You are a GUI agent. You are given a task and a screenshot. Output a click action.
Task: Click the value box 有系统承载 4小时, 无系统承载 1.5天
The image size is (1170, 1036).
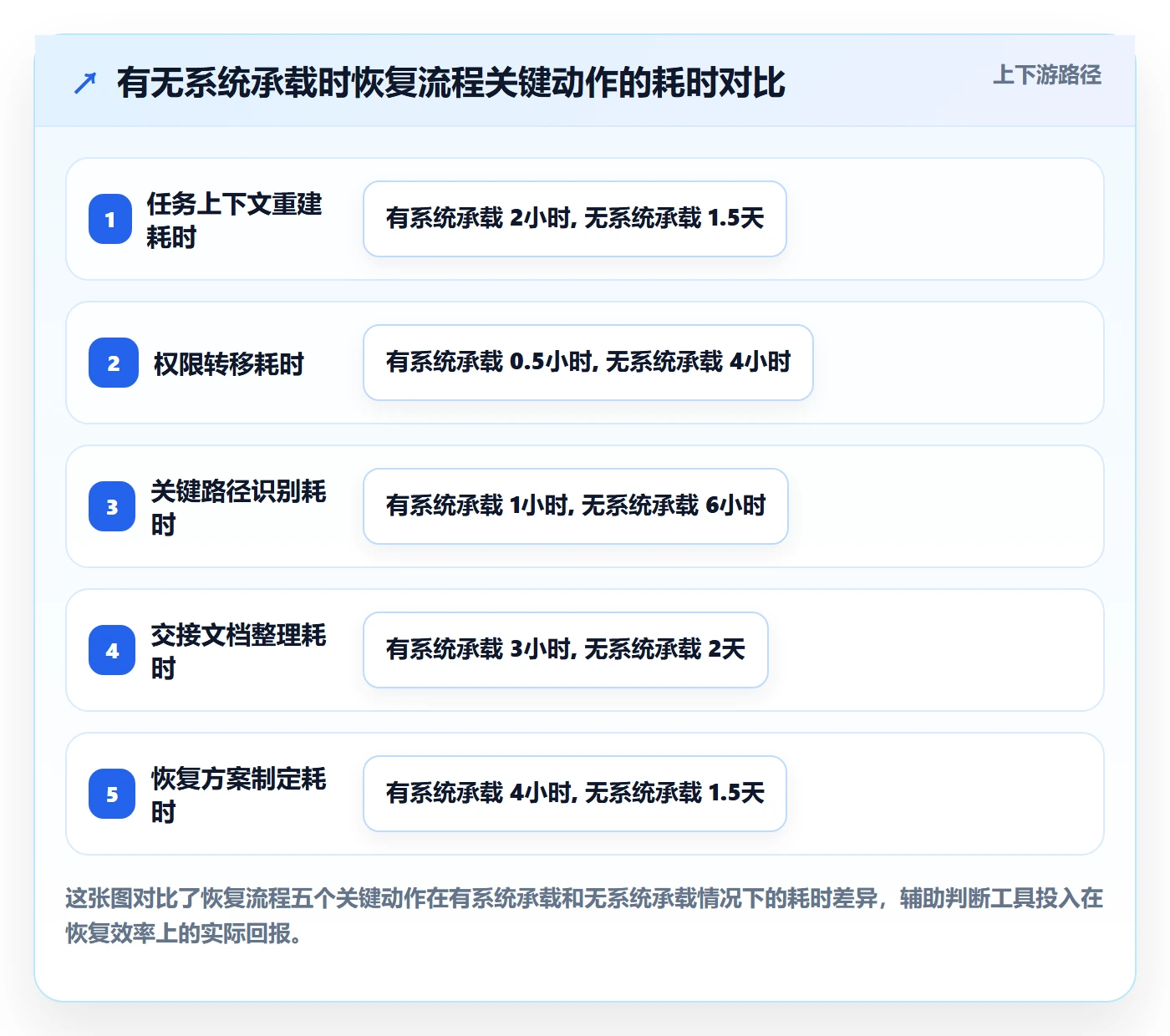tap(575, 794)
